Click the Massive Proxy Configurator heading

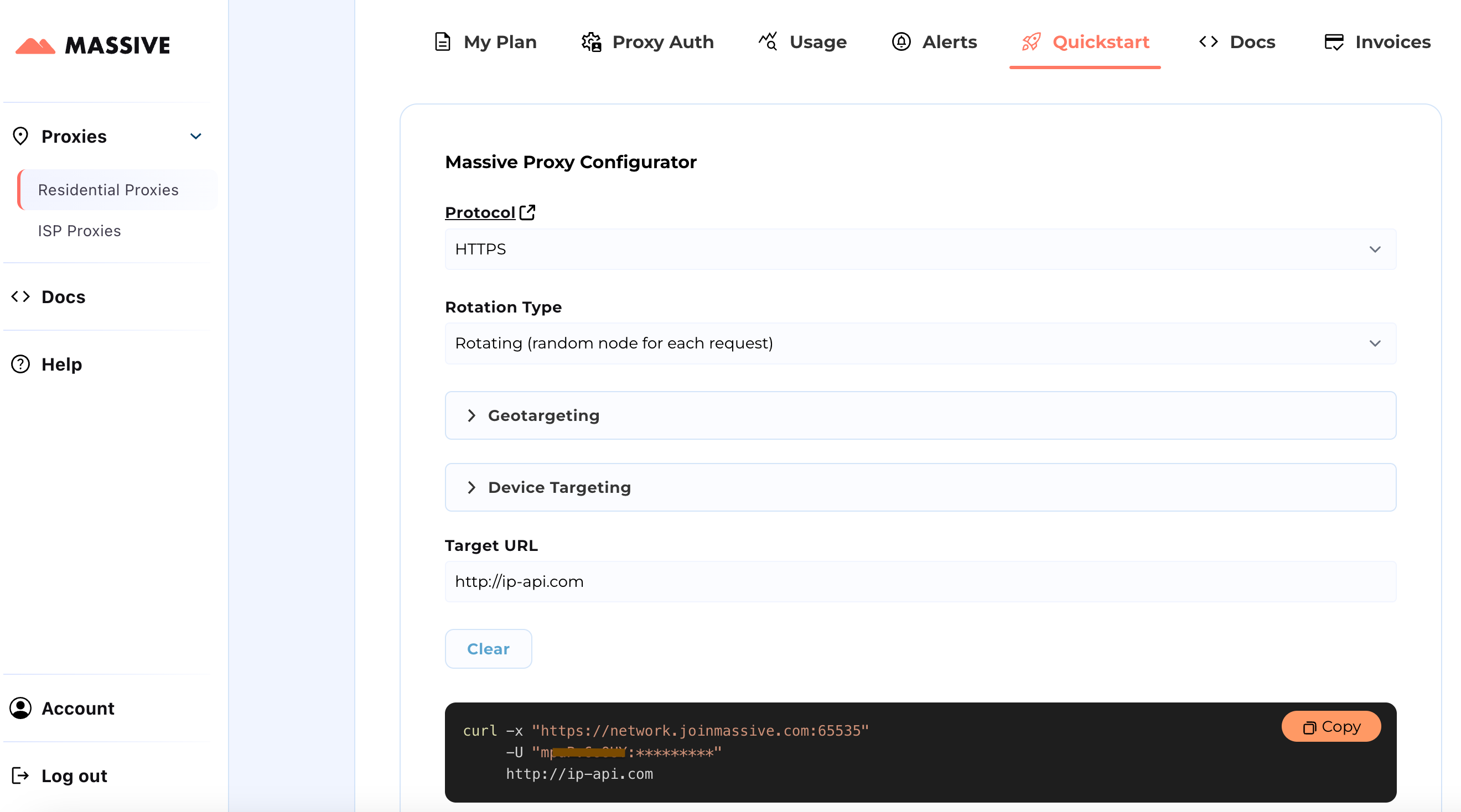pyautogui.click(x=571, y=162)
